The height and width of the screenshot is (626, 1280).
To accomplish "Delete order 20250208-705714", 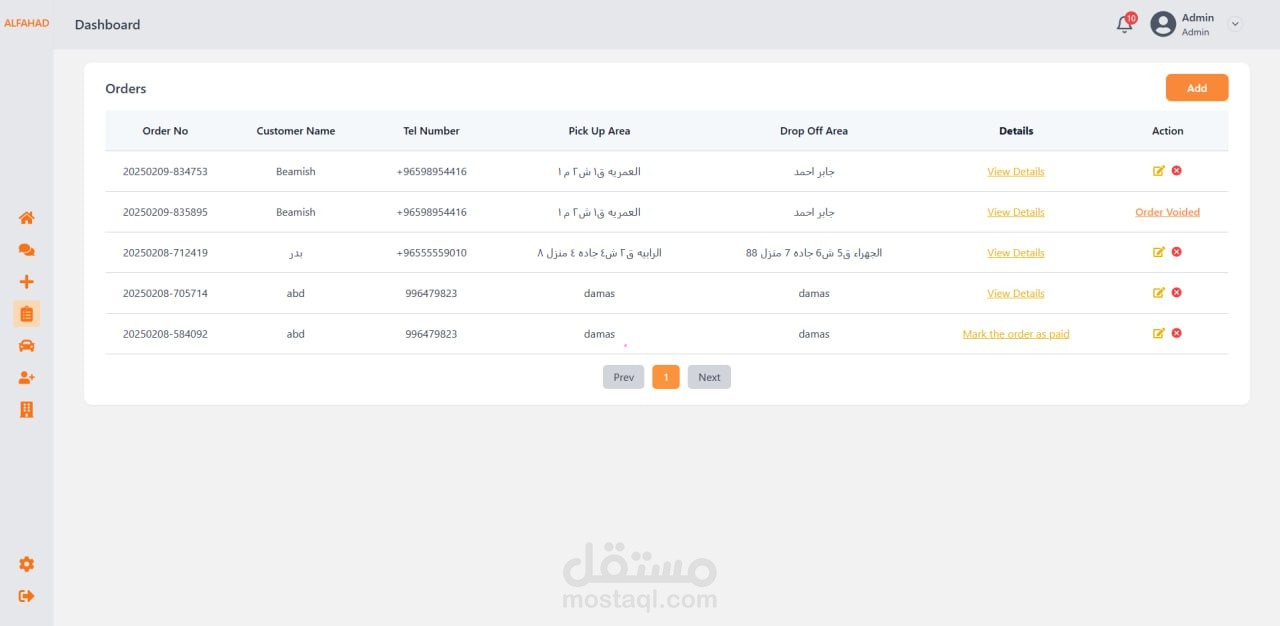I will click(1177, 293).
